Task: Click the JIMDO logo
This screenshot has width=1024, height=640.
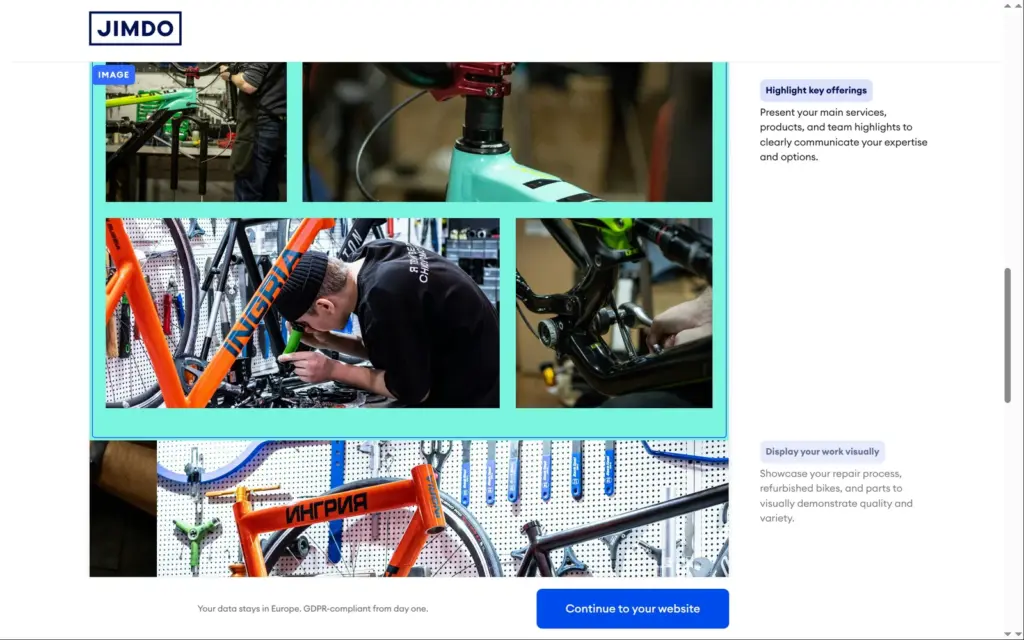Action: pos(135,28)
